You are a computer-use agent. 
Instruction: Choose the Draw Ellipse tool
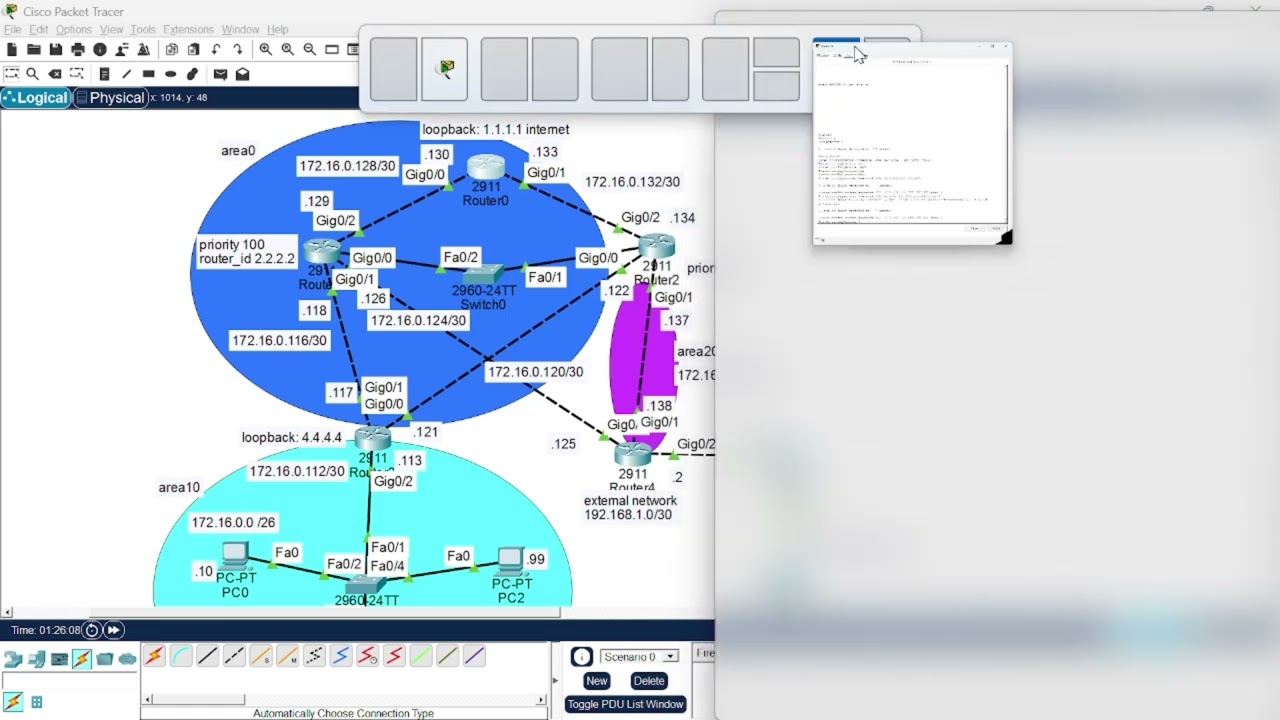[170, 74]
